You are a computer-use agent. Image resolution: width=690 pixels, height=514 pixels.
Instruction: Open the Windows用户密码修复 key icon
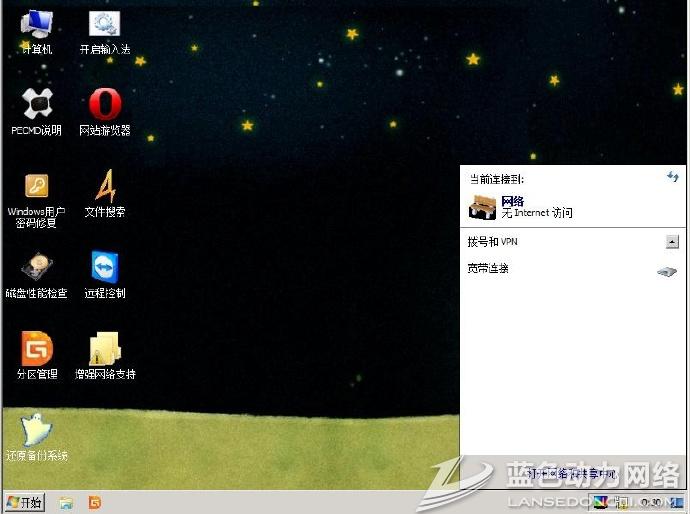(37, 201)
